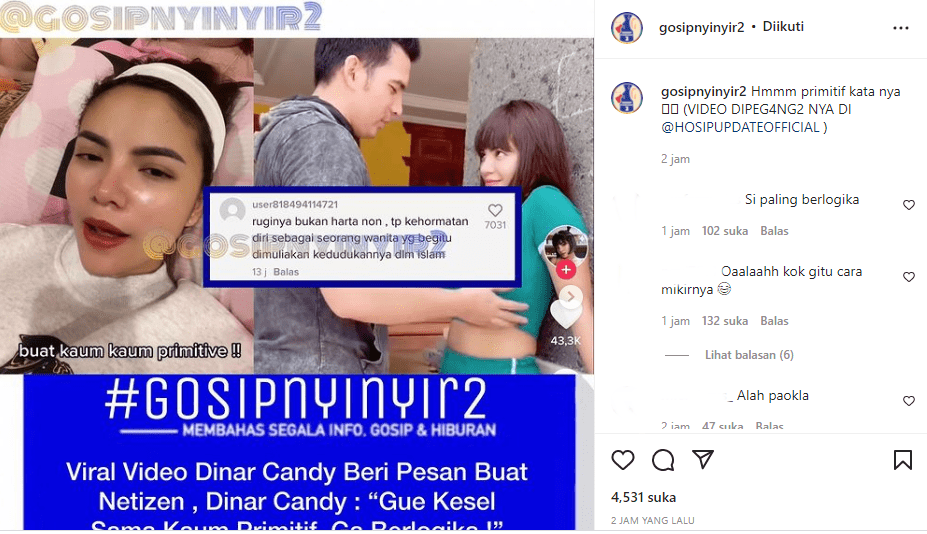Click the red plus follow icon
The image size is (927, 534).
coord(566,270)
